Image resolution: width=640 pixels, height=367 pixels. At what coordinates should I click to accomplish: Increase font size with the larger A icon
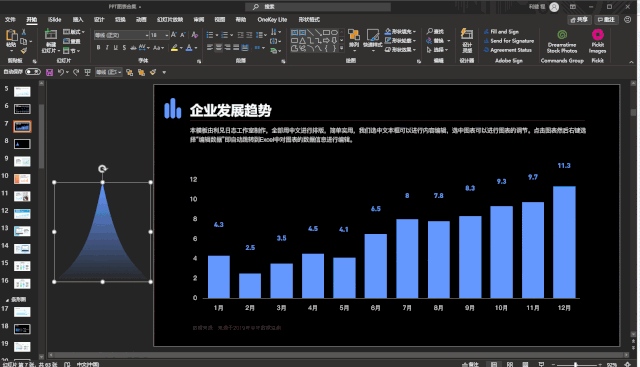tap(174, 35)
